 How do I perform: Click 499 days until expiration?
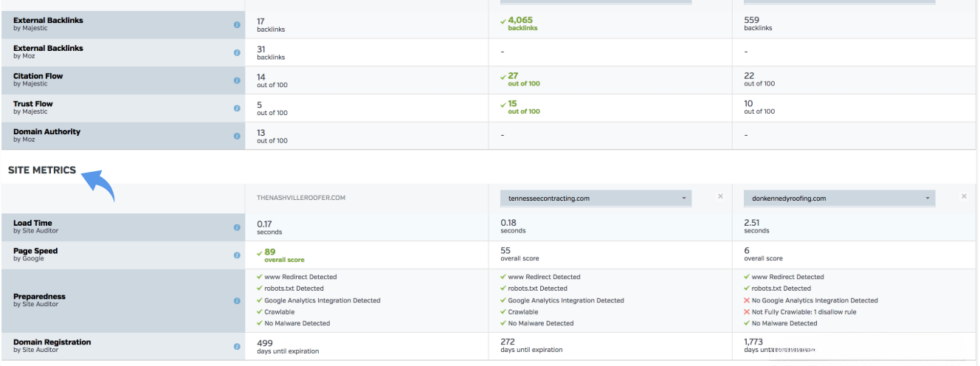pos(288,347)
